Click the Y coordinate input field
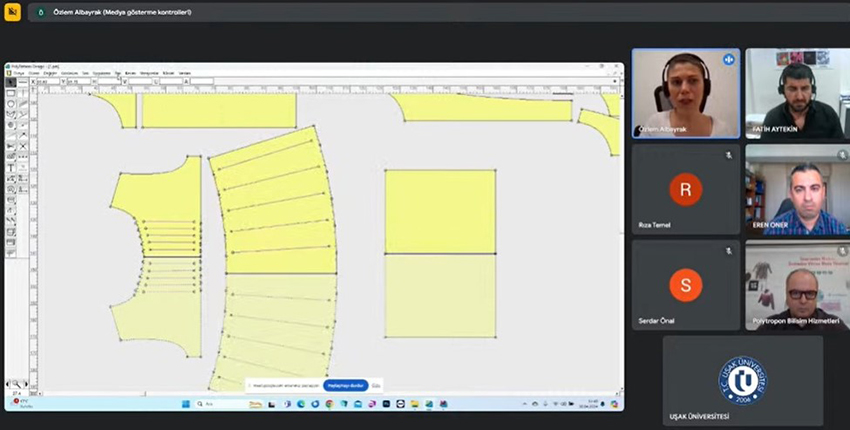Screen dimensions: 850x430 75,82
